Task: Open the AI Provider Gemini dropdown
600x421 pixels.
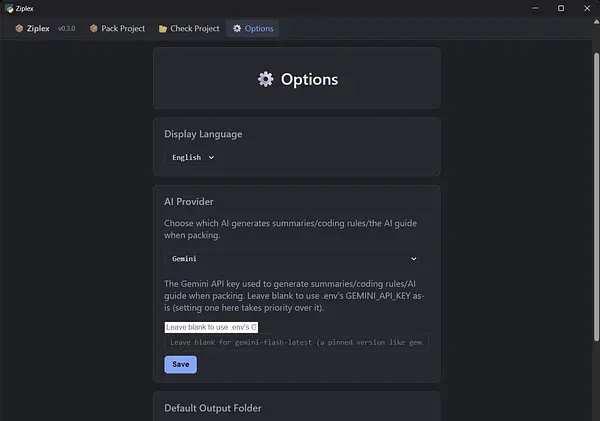Action: [x=292, y=259]
